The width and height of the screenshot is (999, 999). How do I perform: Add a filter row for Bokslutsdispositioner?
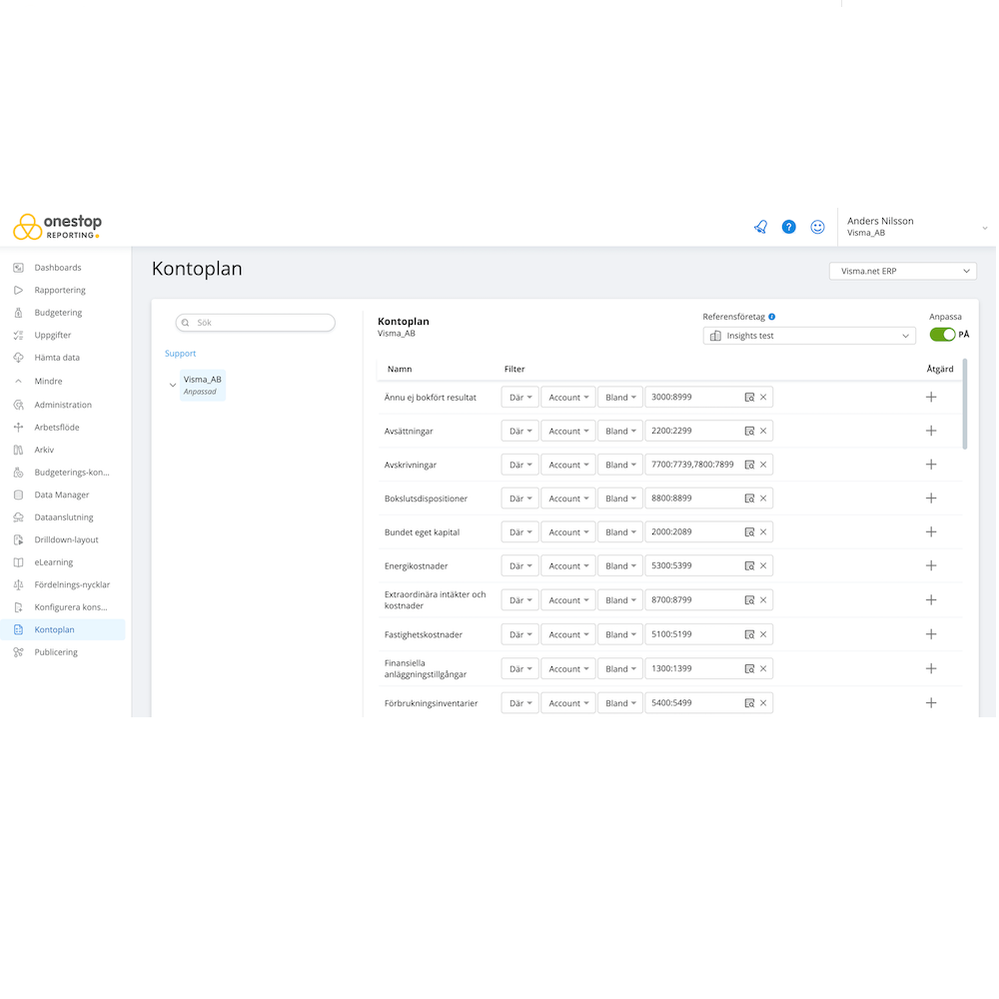pyautogui.click(x=931, y=498)
